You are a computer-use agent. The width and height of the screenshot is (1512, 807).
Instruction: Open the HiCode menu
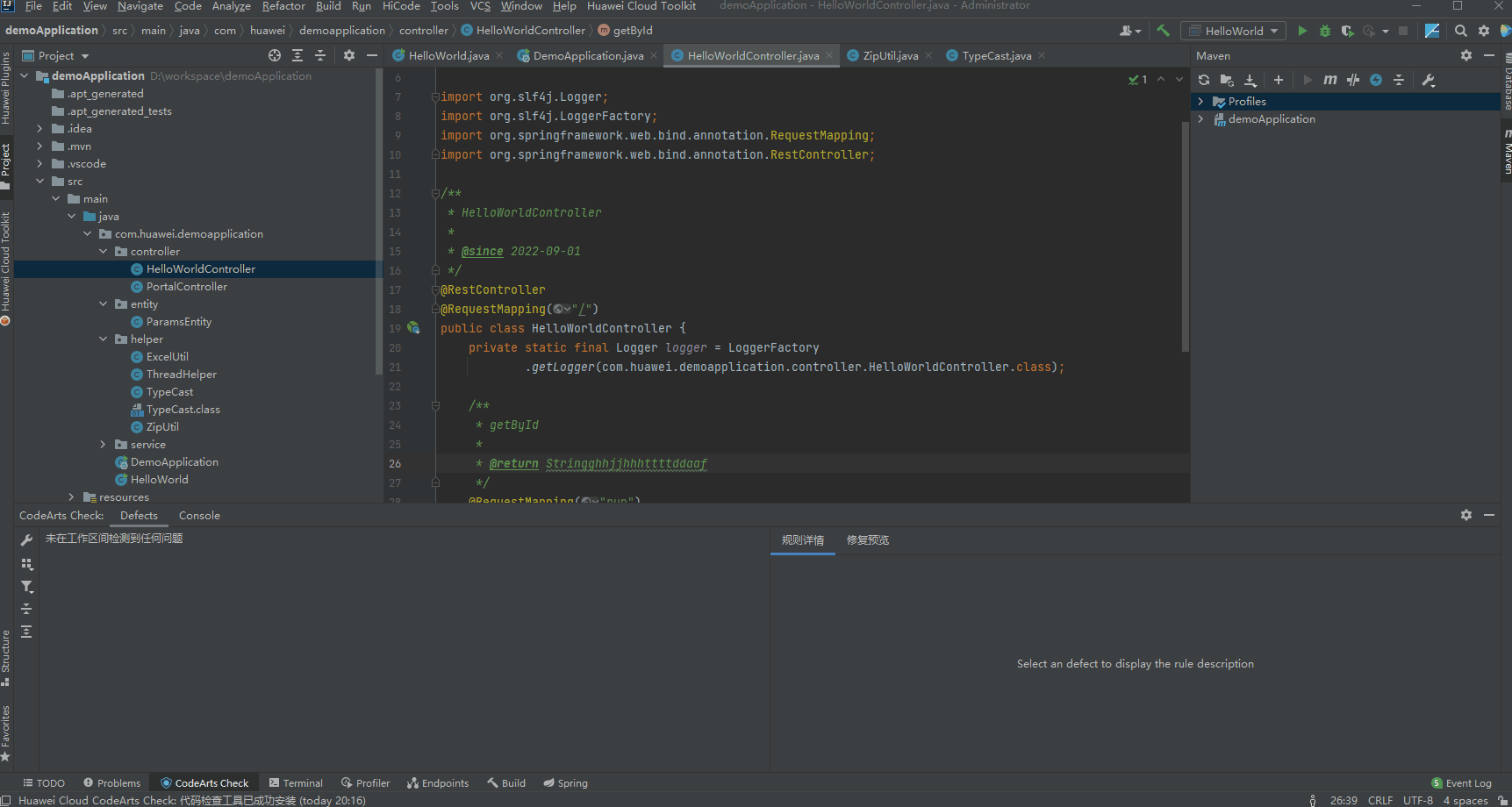tap(401, 6)
